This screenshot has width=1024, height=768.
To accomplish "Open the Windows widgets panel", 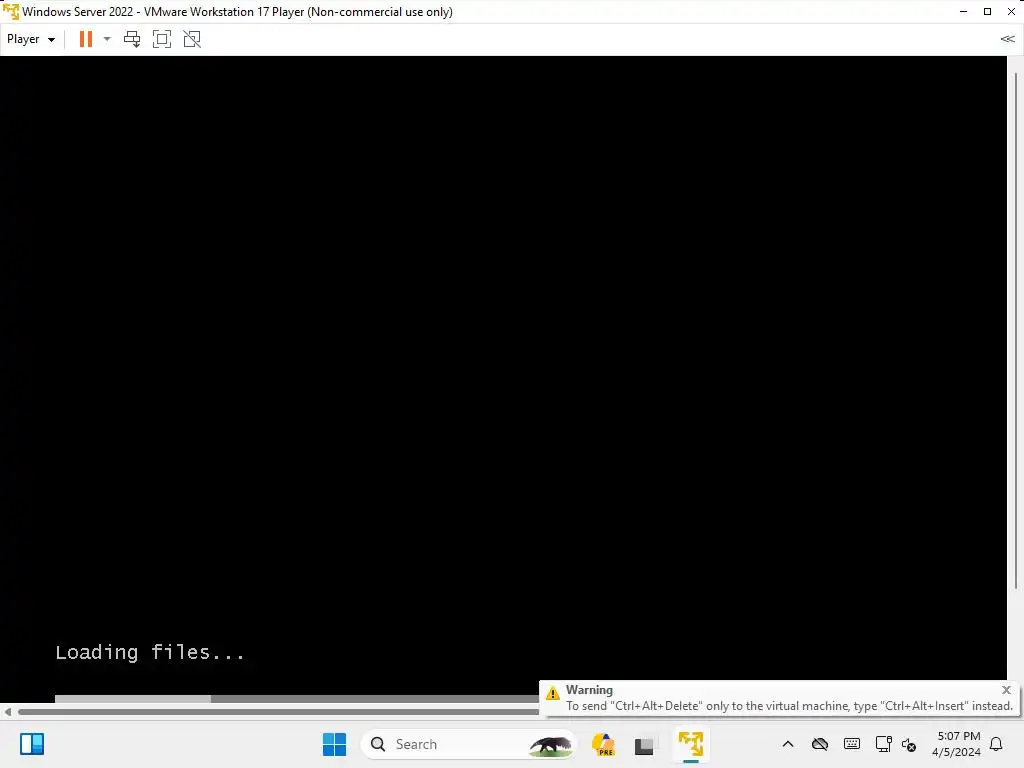I will (x=32, y=744).
